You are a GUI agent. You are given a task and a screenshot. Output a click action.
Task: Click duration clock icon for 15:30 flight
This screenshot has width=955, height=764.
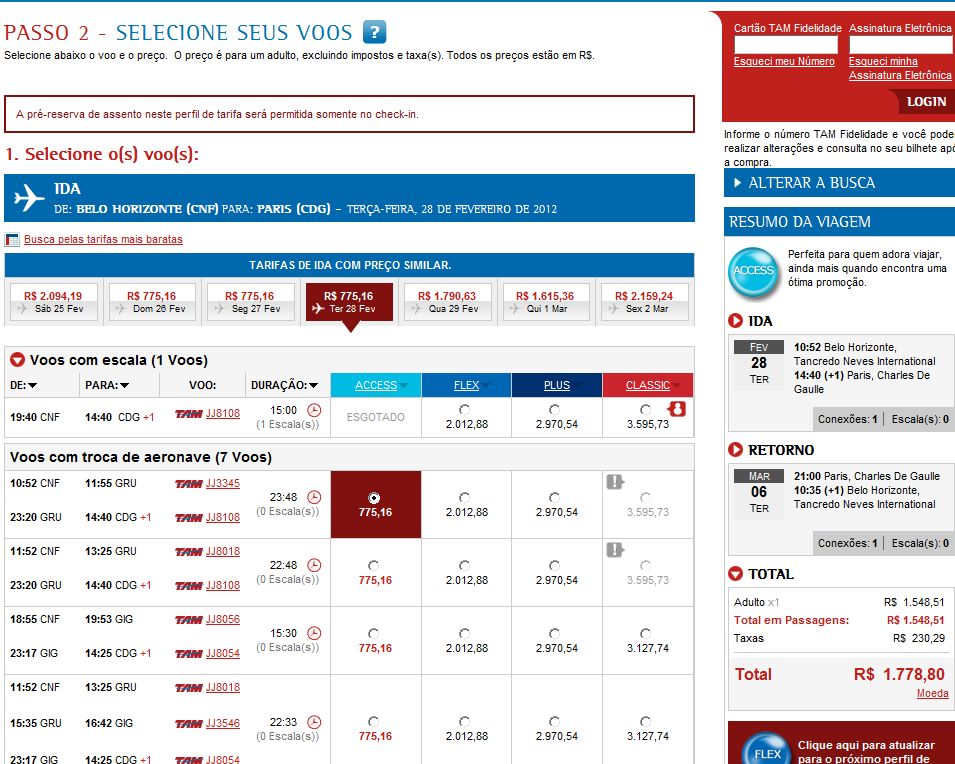(314, 633)
